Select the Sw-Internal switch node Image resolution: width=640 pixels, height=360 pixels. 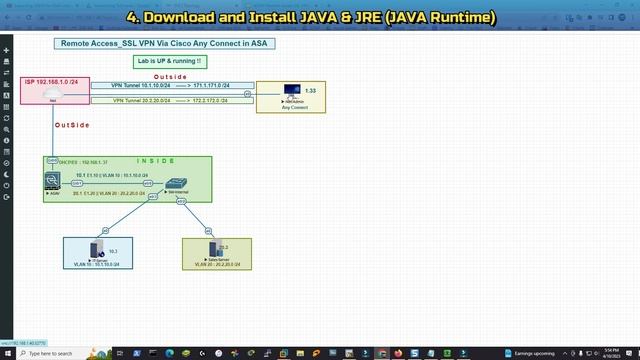click(x=176, y=183)
